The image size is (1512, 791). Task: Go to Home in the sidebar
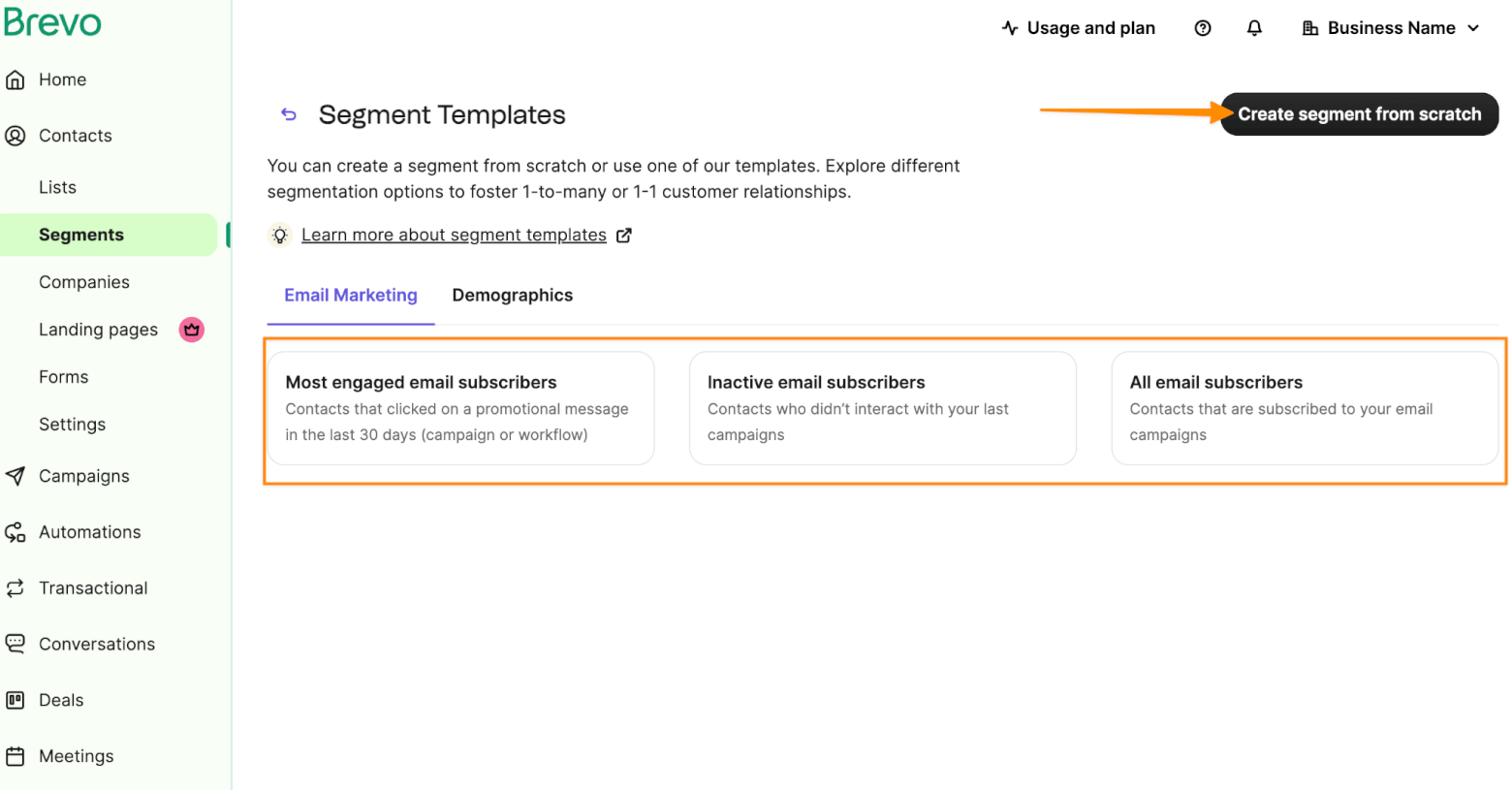pos(63,80)
